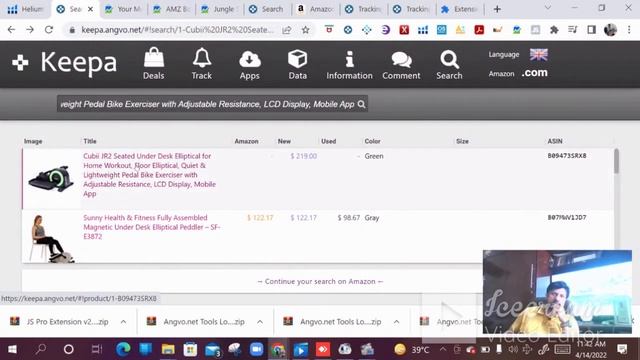640x360 pixels.
Task: Open Windows taskbar search
Action: tap(40, 349)
